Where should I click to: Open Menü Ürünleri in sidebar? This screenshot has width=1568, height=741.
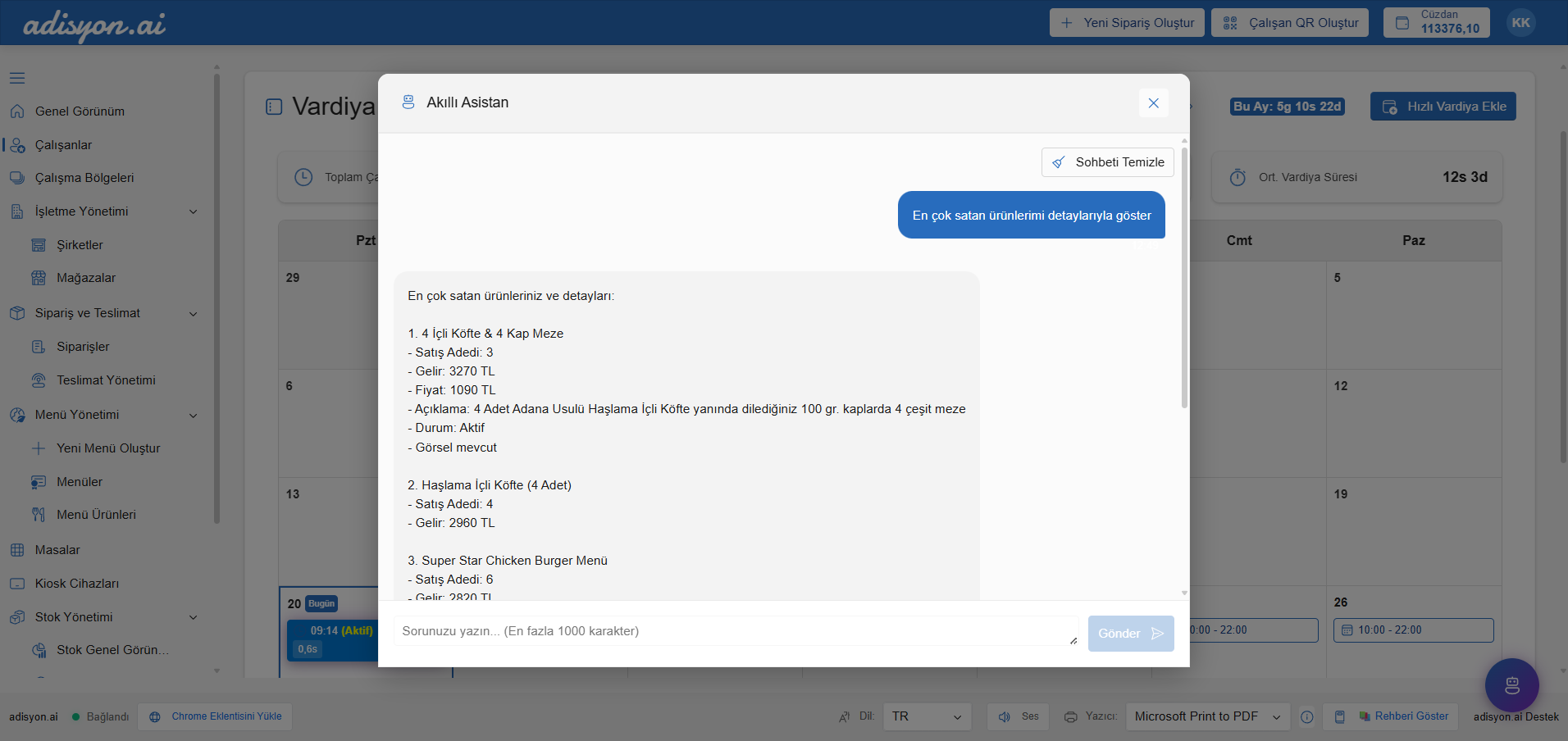click(96, 515)
